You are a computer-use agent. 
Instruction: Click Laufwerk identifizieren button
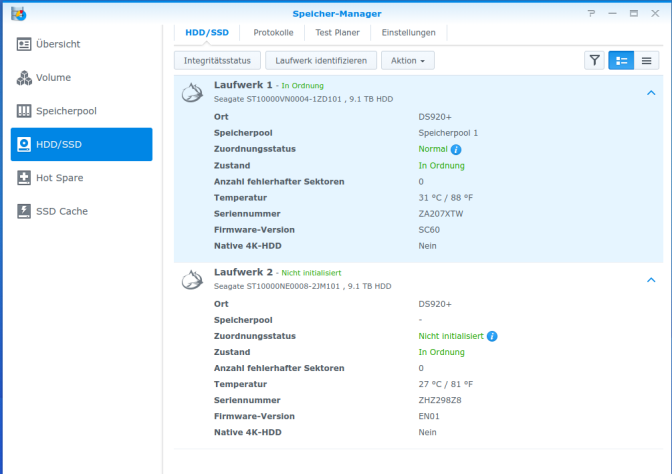(x=321, y=60)
